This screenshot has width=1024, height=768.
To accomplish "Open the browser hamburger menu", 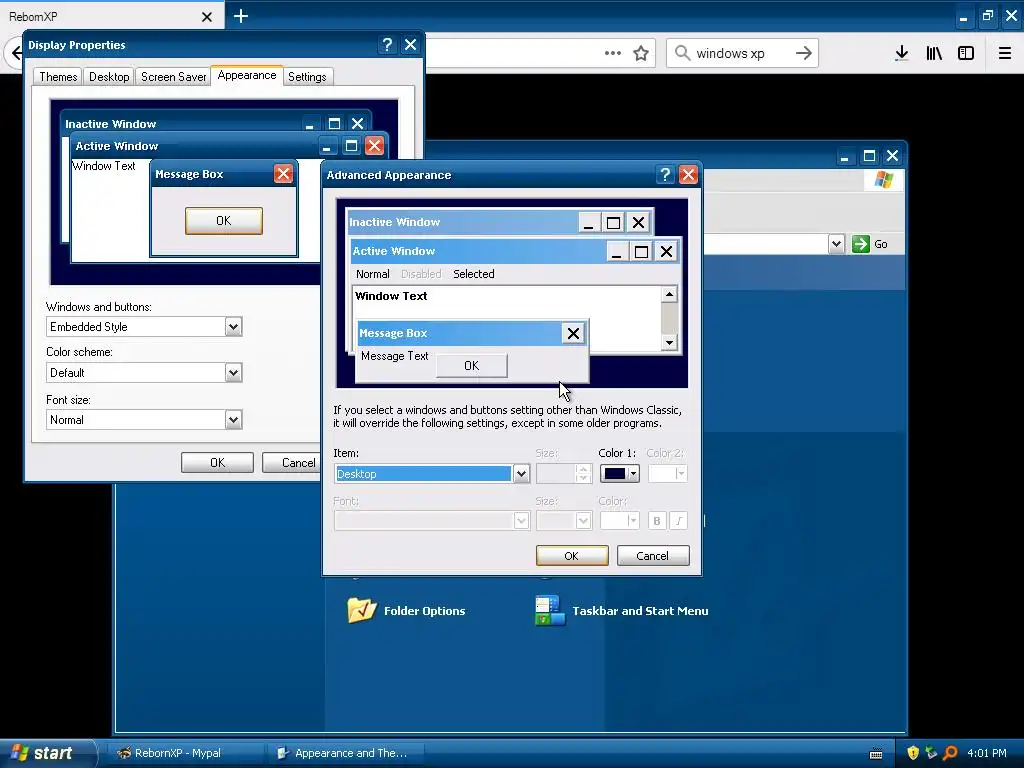I will coord(1004,53).
